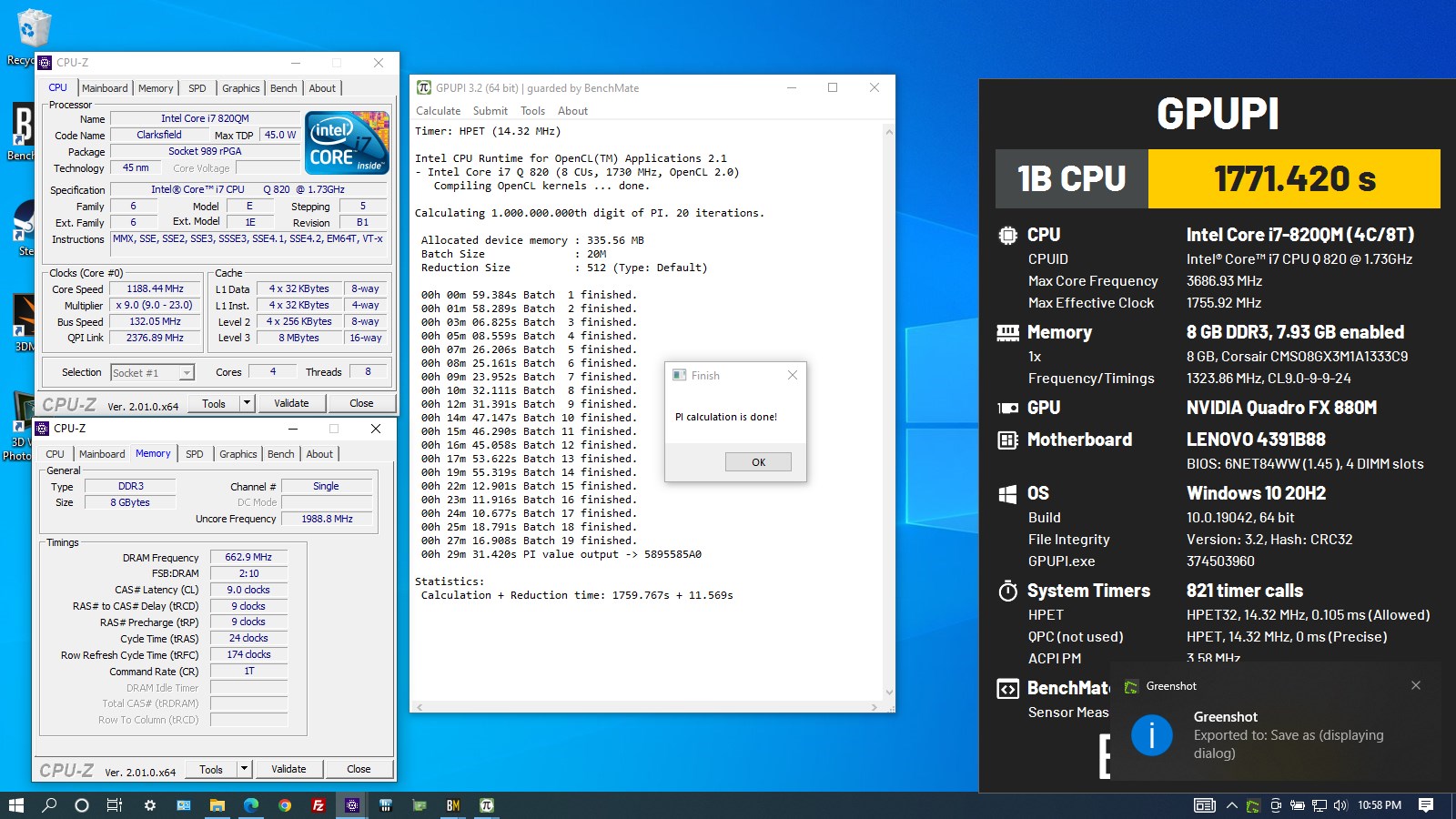This screenshot has width=1456, height=819.
Task: Switch to Mainboard tab in upper CPU-Z
Action: (x=105, y=88)
